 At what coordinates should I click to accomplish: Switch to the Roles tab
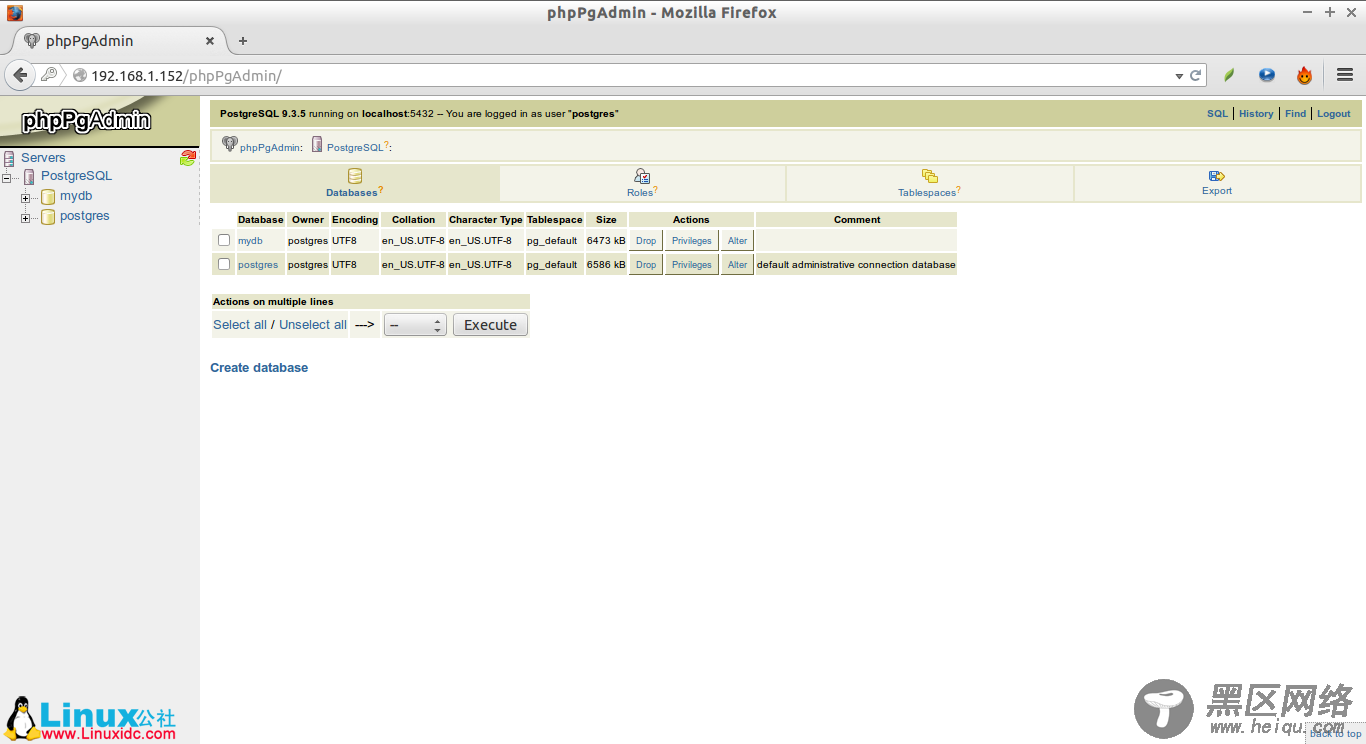[642, 183]
